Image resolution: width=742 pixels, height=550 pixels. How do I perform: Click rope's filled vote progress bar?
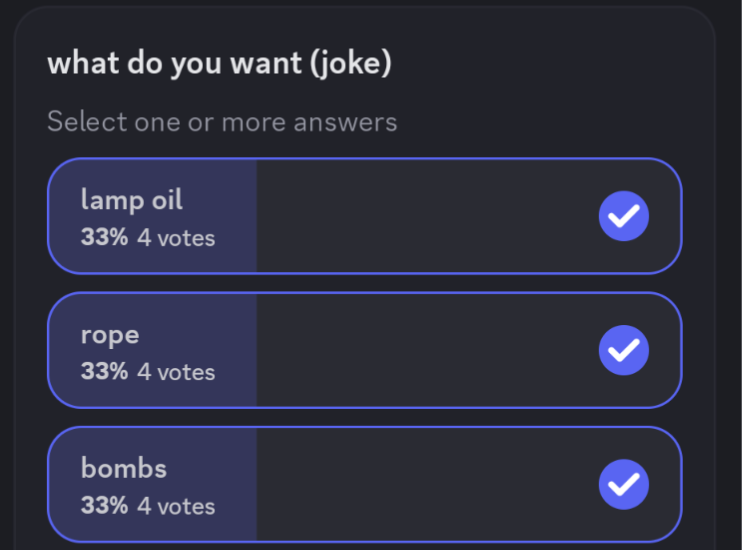pyautogui.click(x=152, y=350)
